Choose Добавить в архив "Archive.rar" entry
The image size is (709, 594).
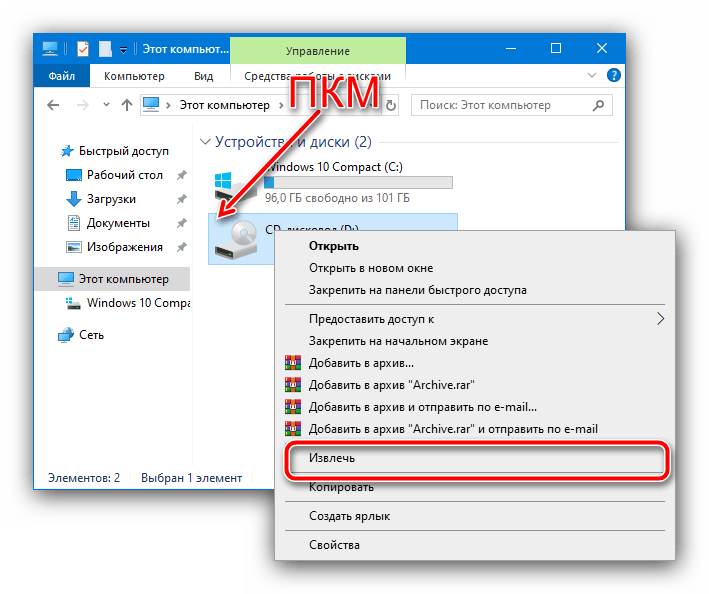[475, 385]
